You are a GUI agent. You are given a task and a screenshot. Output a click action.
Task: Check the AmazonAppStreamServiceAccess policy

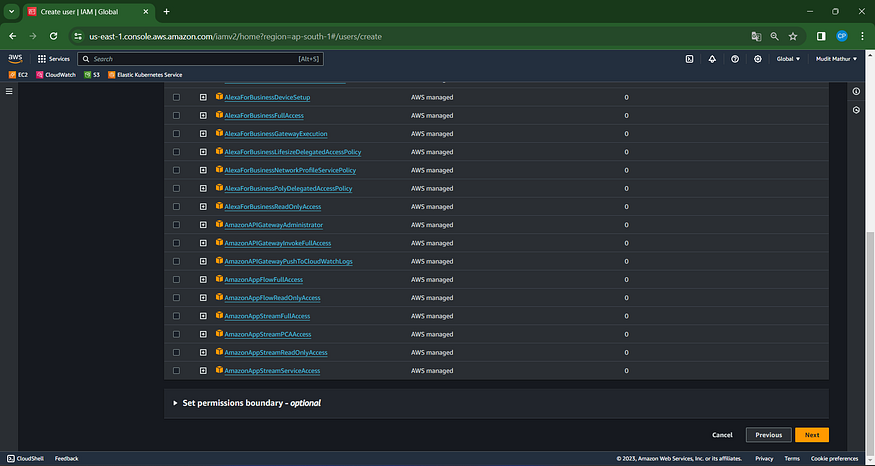click(176, 371)
